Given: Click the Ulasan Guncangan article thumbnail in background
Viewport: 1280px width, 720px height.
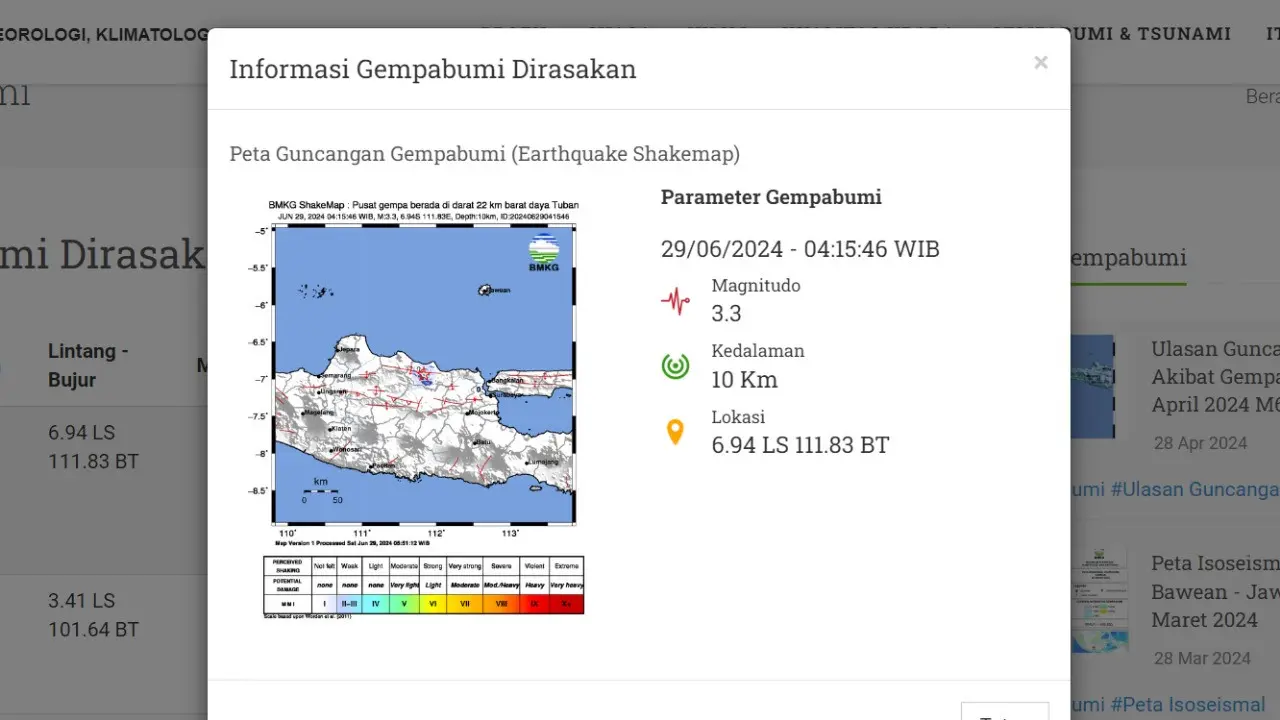Looking at the screenshot, I should (1092, 386).
